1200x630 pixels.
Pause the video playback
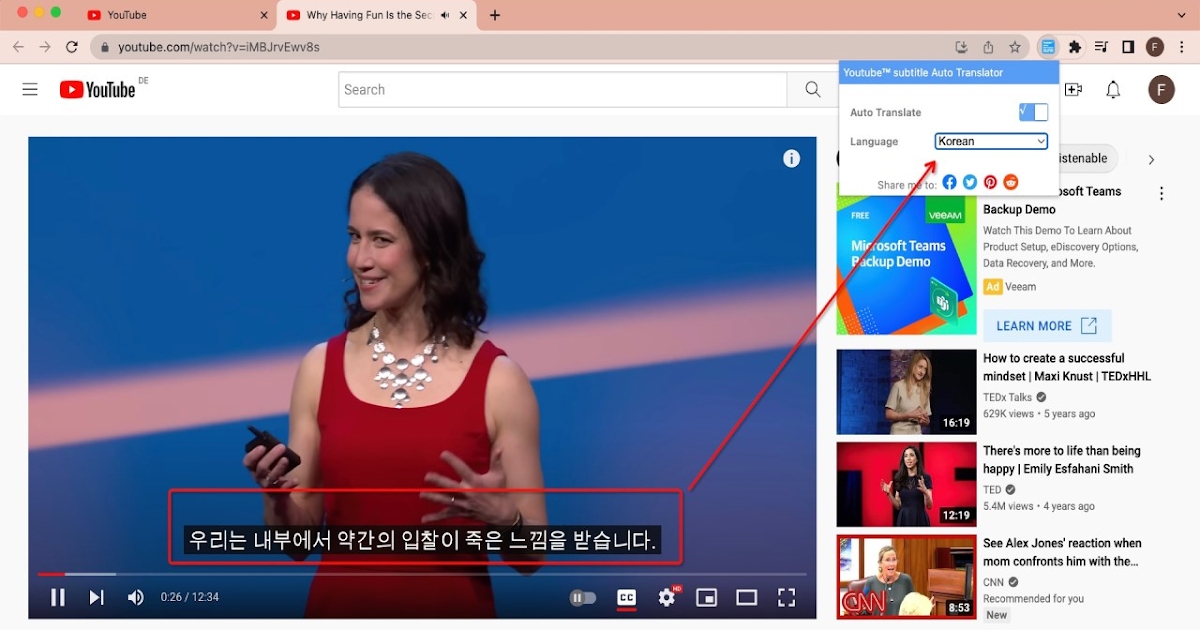click(x=58, y=597)
